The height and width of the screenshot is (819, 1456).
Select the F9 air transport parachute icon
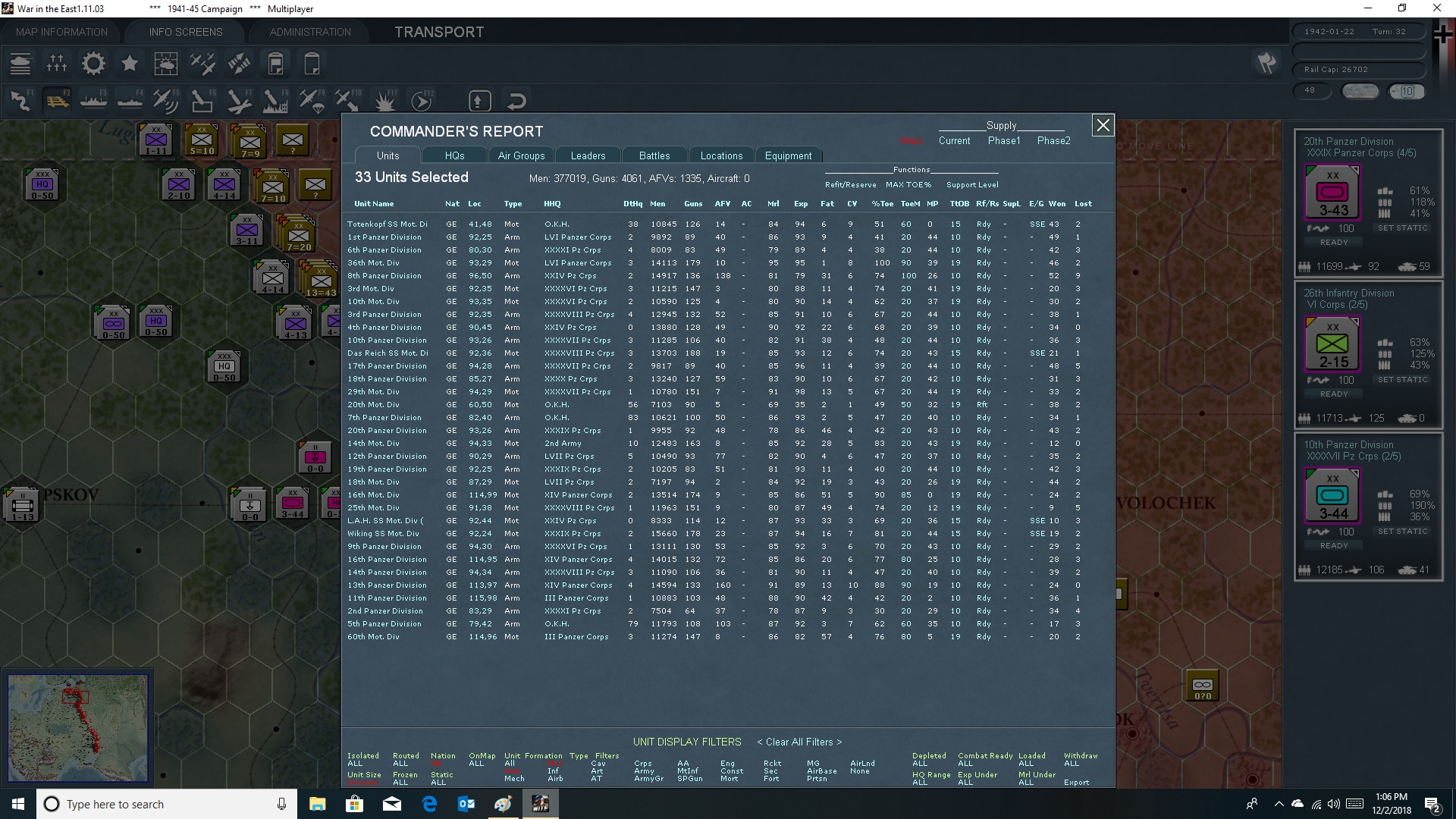click(x=312, y=100)
